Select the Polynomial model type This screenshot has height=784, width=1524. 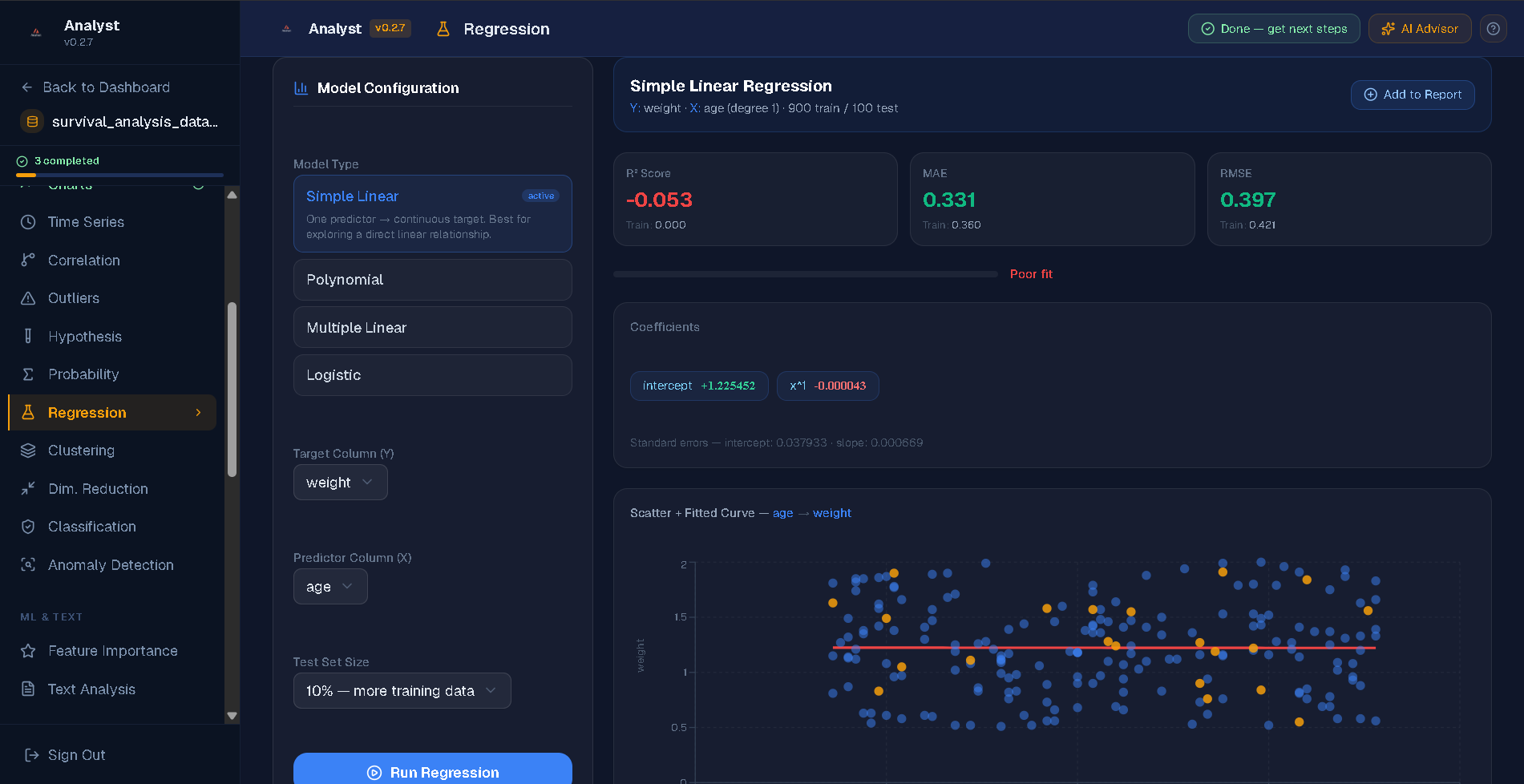click(433, 280)
